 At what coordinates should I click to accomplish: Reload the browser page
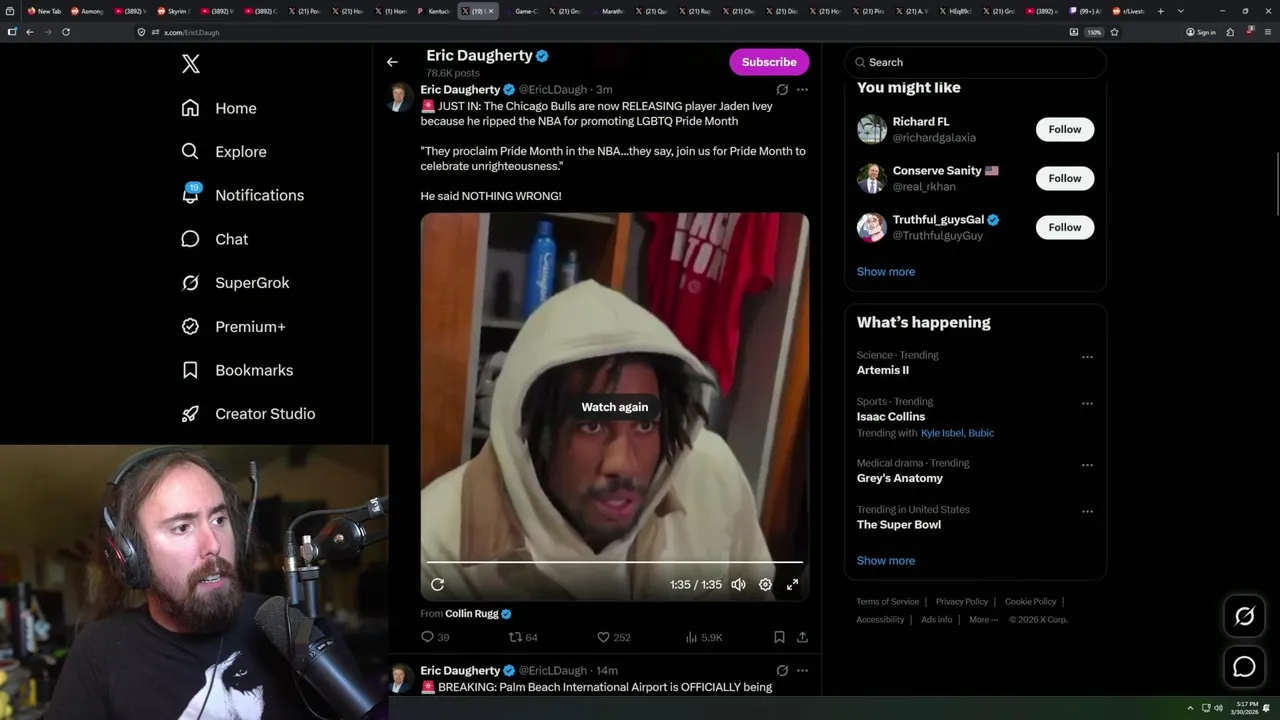pos(66,32)
